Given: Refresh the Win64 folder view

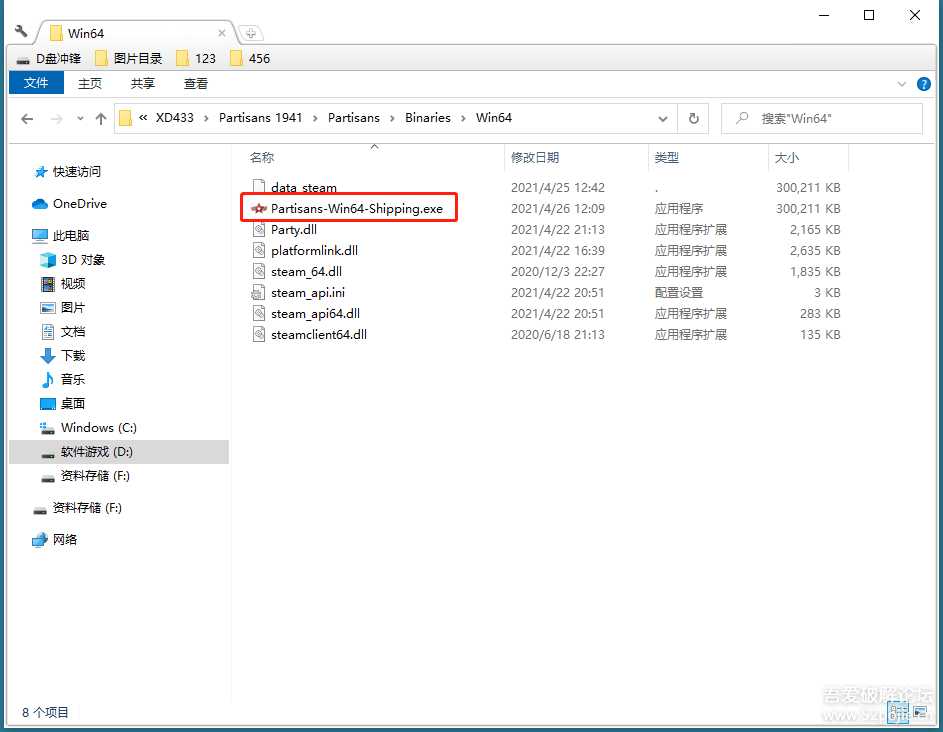Looking at the screenshot, I should point(694,118).
